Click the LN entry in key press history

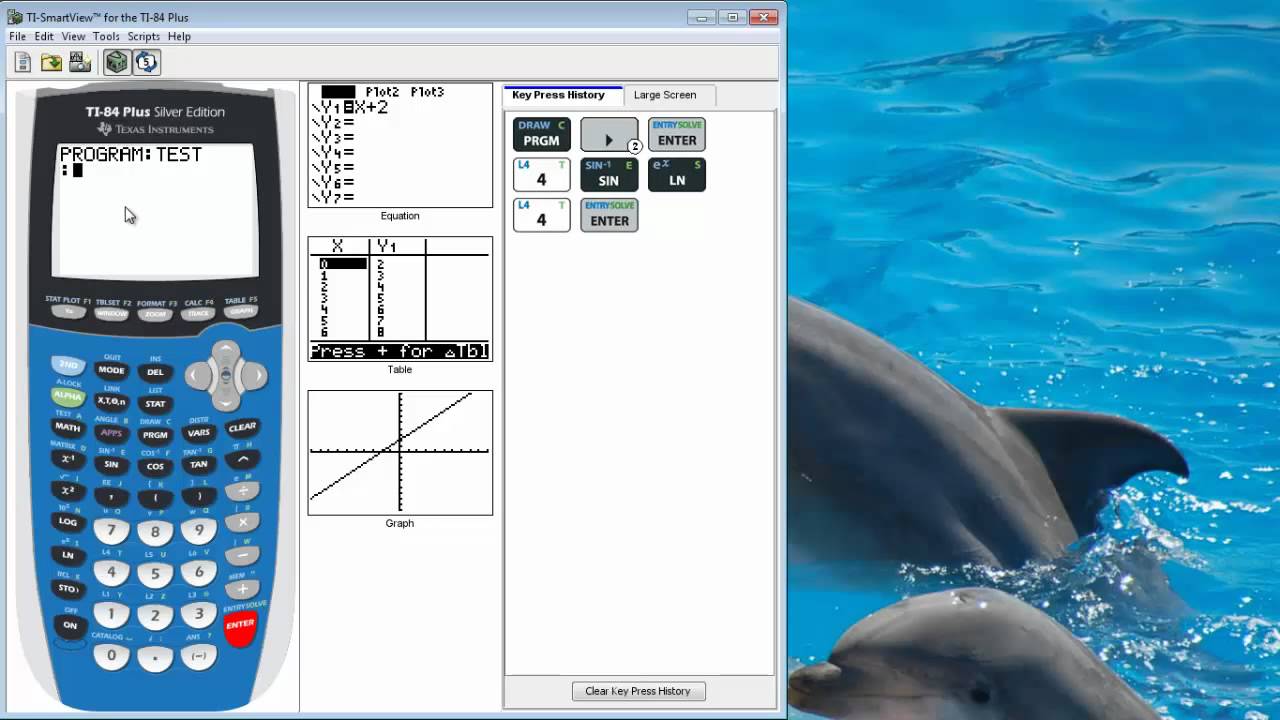677,174
